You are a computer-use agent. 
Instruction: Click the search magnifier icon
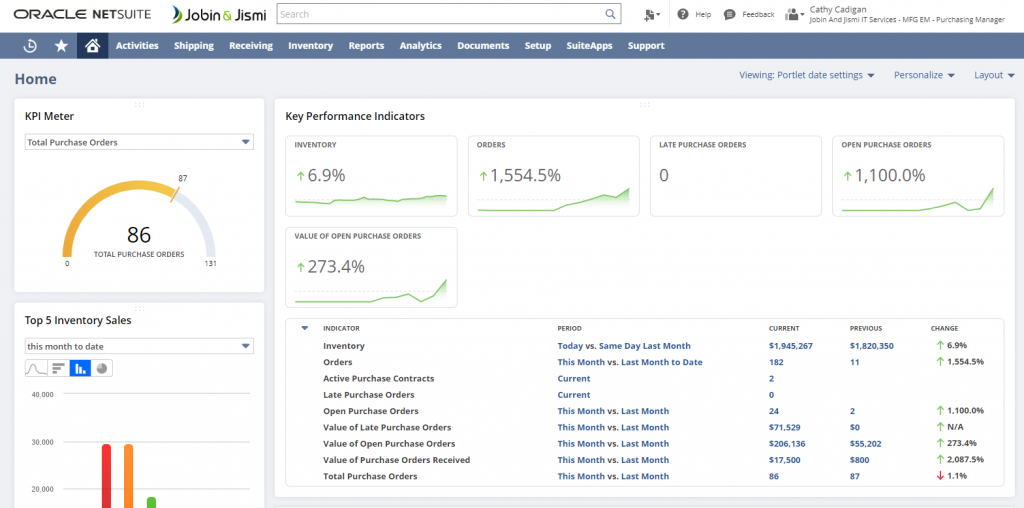(x=611, y=15)
